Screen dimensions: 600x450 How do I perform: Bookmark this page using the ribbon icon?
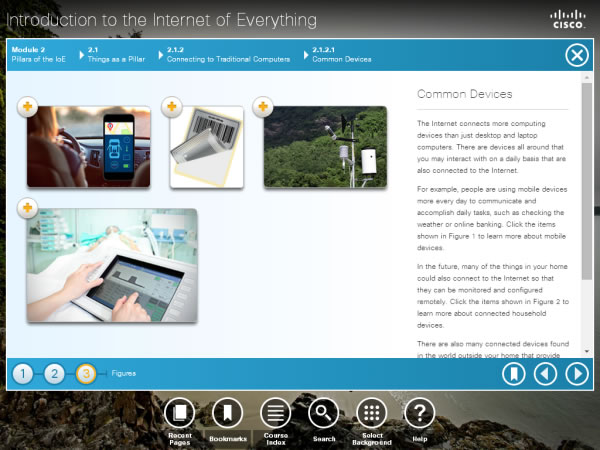514,374
